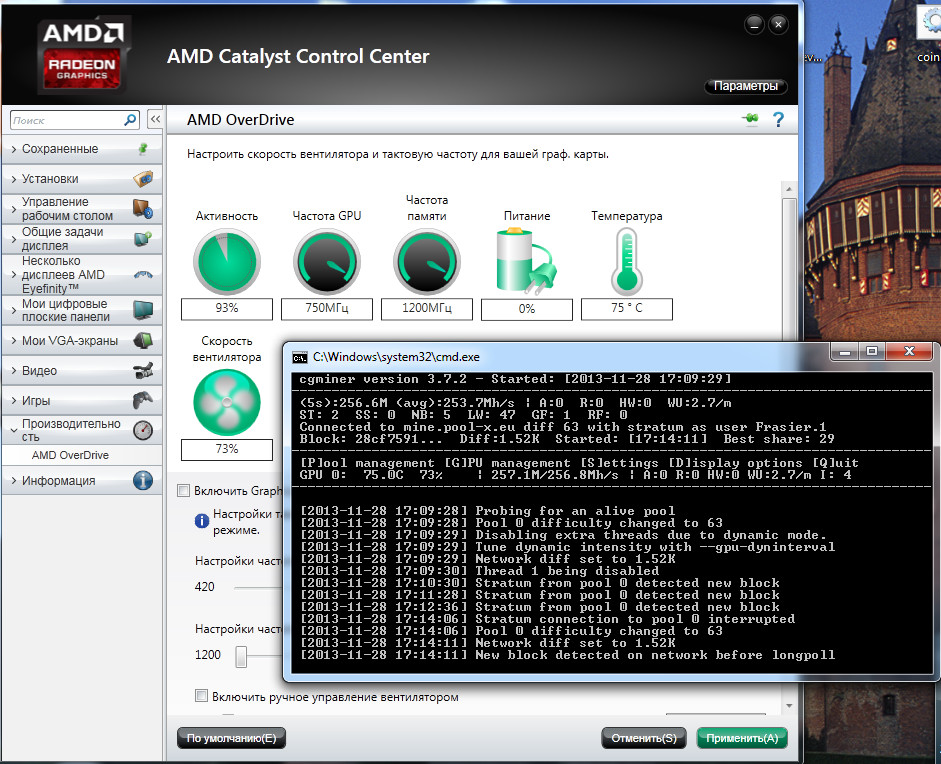Click the Общие задачи дисплея icon

click(143, 238)
